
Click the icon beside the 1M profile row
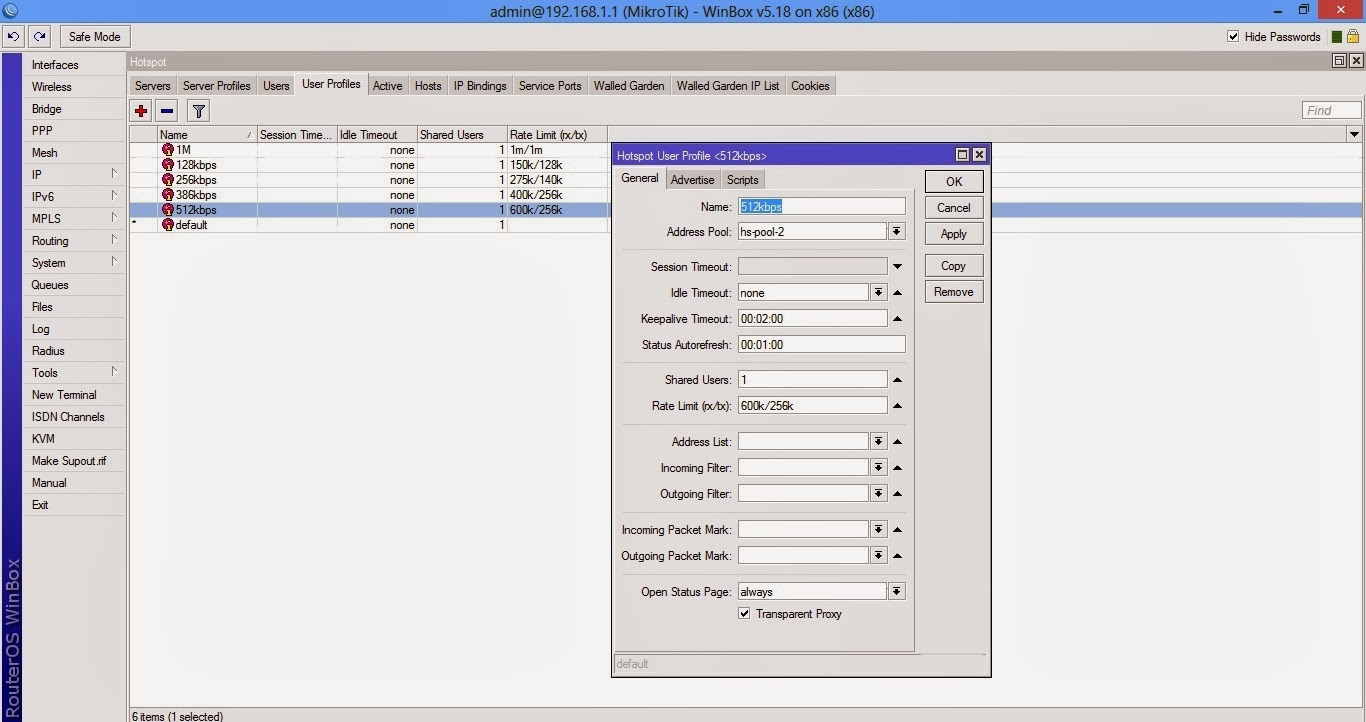(x=168, y=150)
